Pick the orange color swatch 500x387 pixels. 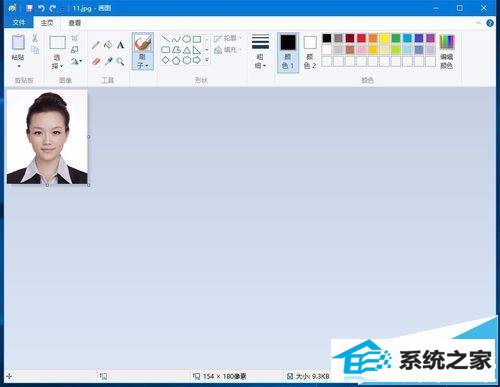[x=373, y=38]
